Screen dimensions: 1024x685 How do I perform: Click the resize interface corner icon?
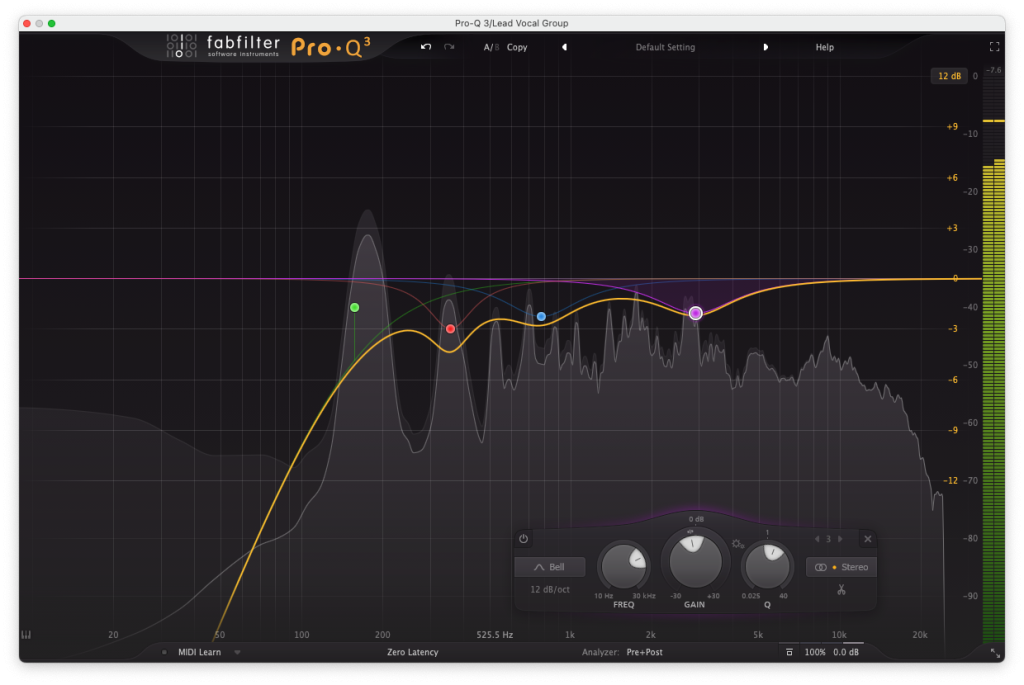(x=995, y=653)
